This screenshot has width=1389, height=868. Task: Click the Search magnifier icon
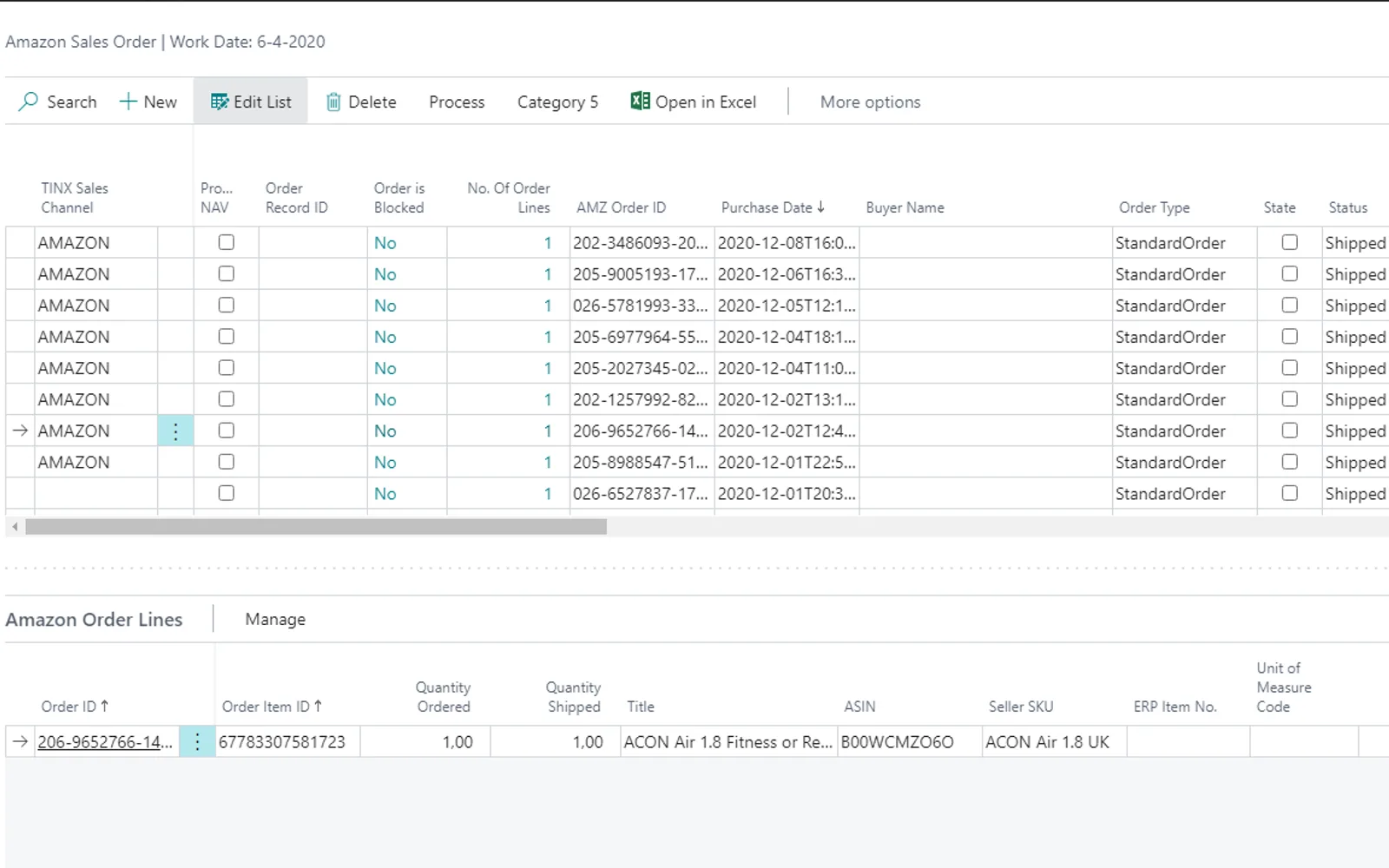(28, 102)
